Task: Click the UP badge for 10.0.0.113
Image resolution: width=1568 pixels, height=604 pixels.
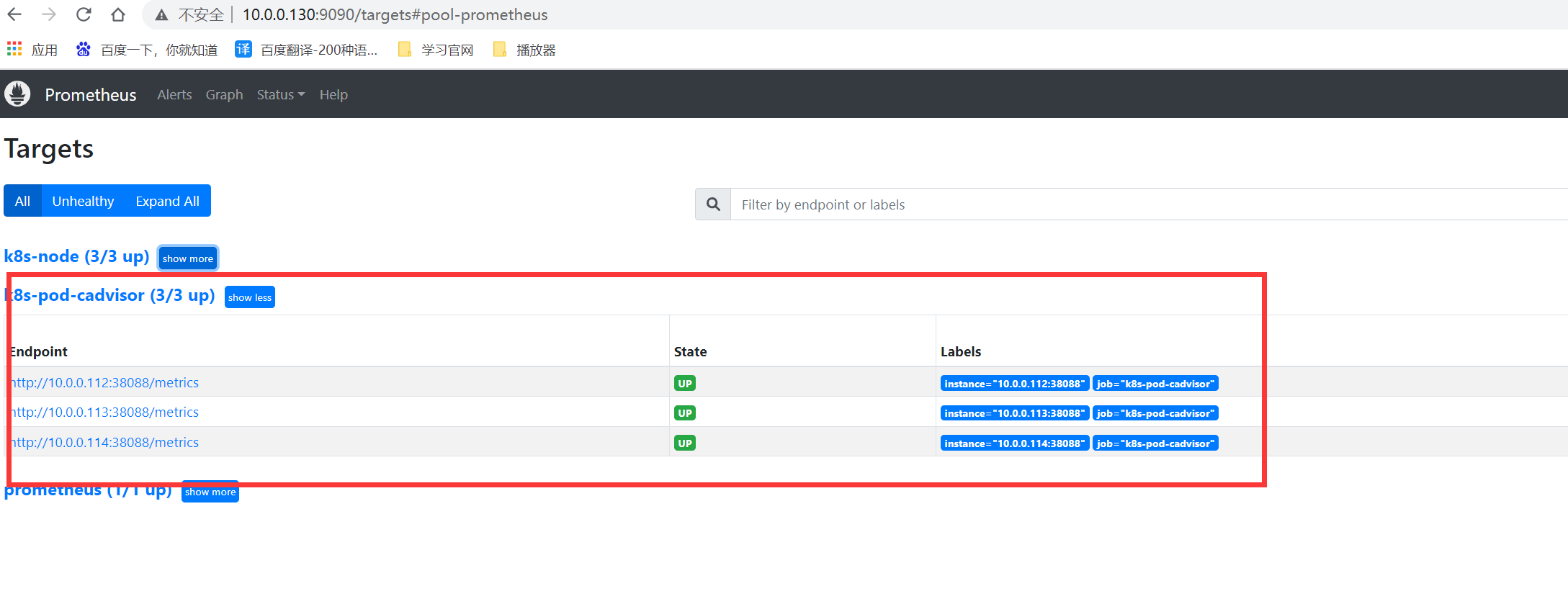Action: coord(685,413)
